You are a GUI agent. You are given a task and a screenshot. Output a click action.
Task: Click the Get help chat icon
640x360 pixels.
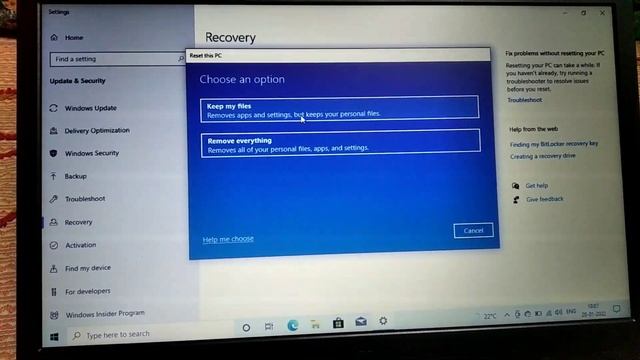point(516,186)
